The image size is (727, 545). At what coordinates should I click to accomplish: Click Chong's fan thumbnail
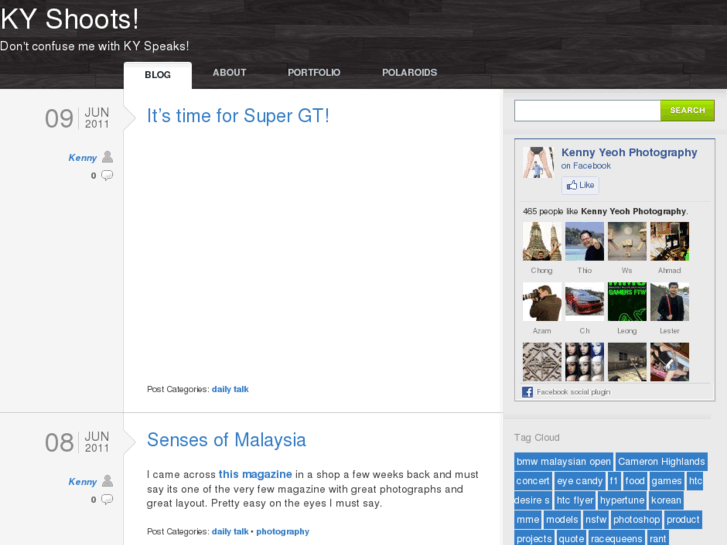[542, 241]
